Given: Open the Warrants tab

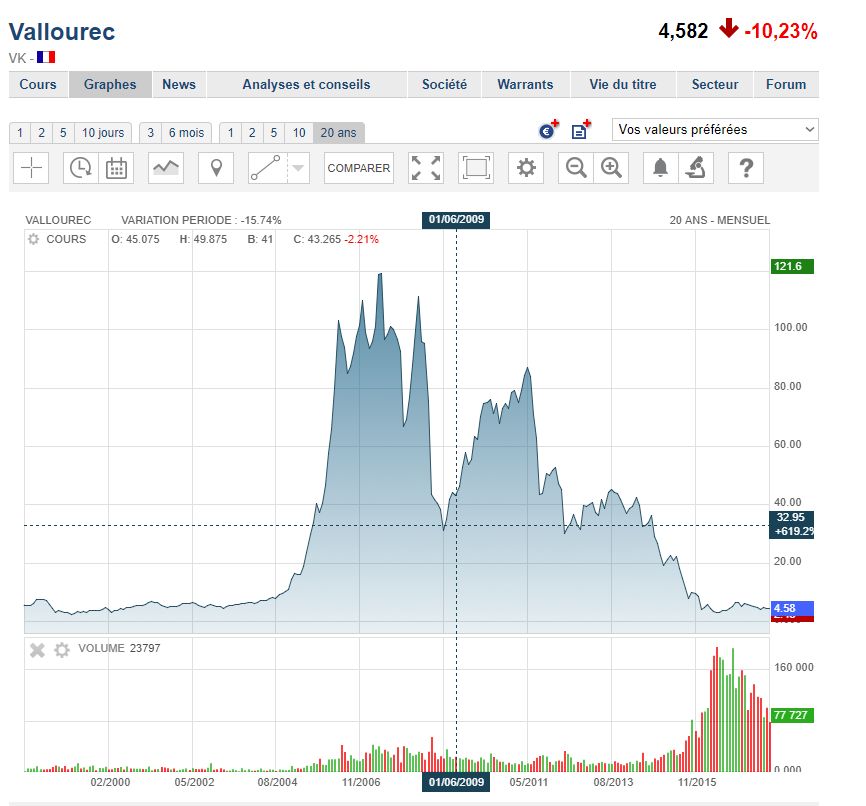Looking at the screenshot, I should pyautogui.click(x=525, y=85).
